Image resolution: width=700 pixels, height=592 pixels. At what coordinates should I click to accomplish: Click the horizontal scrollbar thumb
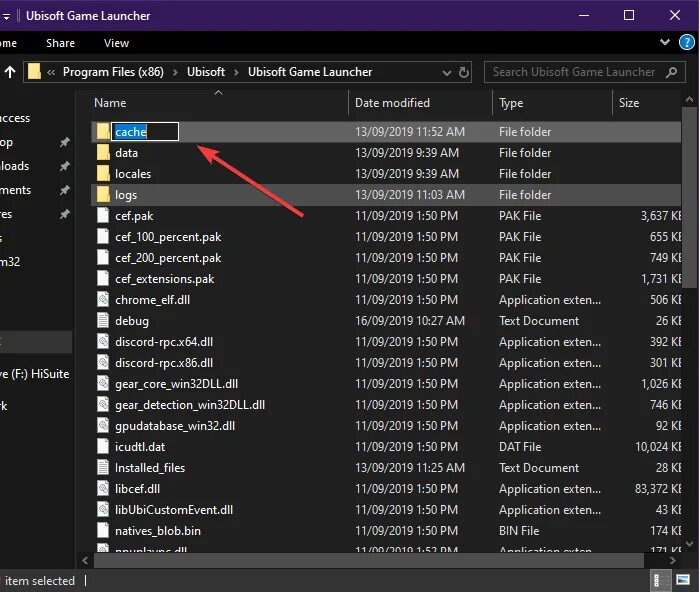point(368,559)
